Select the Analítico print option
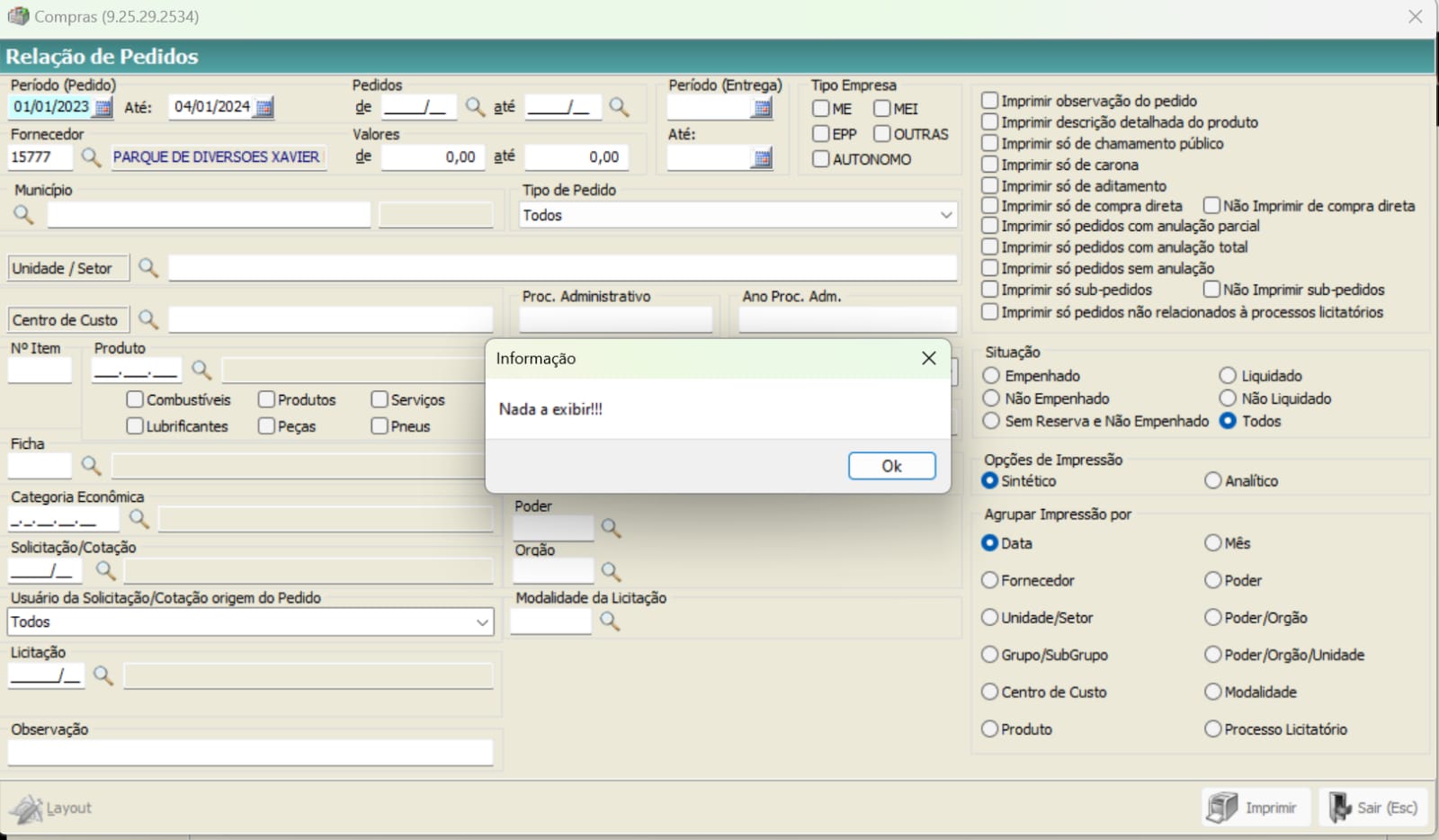1439x840 pixels. (1213, 481)
